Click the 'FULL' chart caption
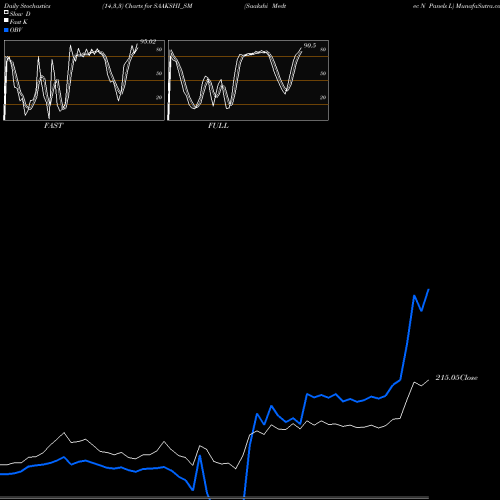Image resolution: width=500 pixels, height=500 pixels. click(x=218, y=126)
